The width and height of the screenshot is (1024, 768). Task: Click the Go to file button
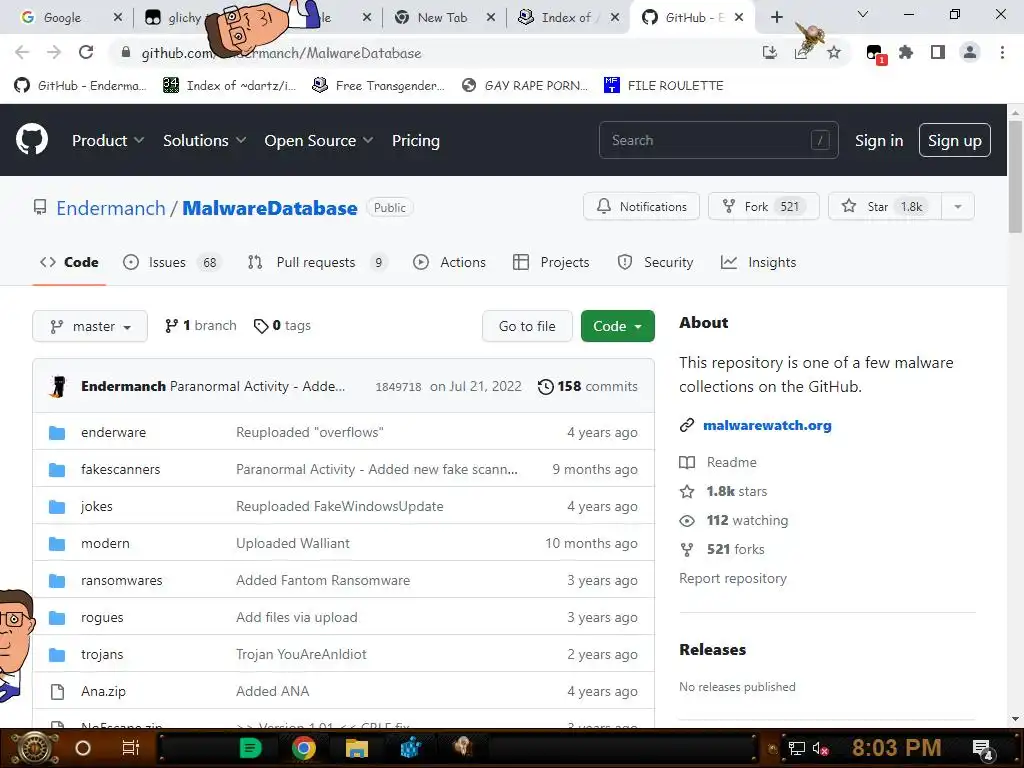527,326
